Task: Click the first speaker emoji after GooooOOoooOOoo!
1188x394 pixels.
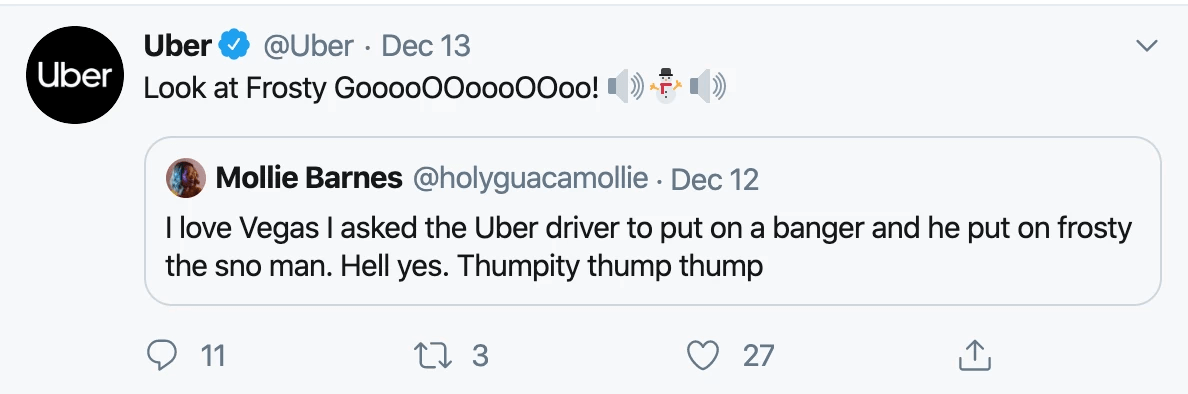Action: point(626,86)
